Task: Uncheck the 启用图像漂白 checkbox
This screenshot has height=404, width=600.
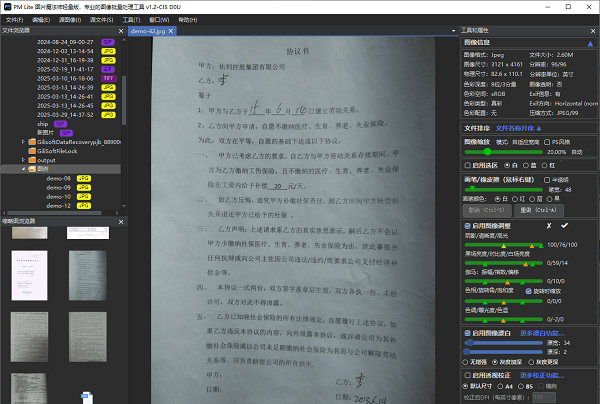Action: click(468, 332)
